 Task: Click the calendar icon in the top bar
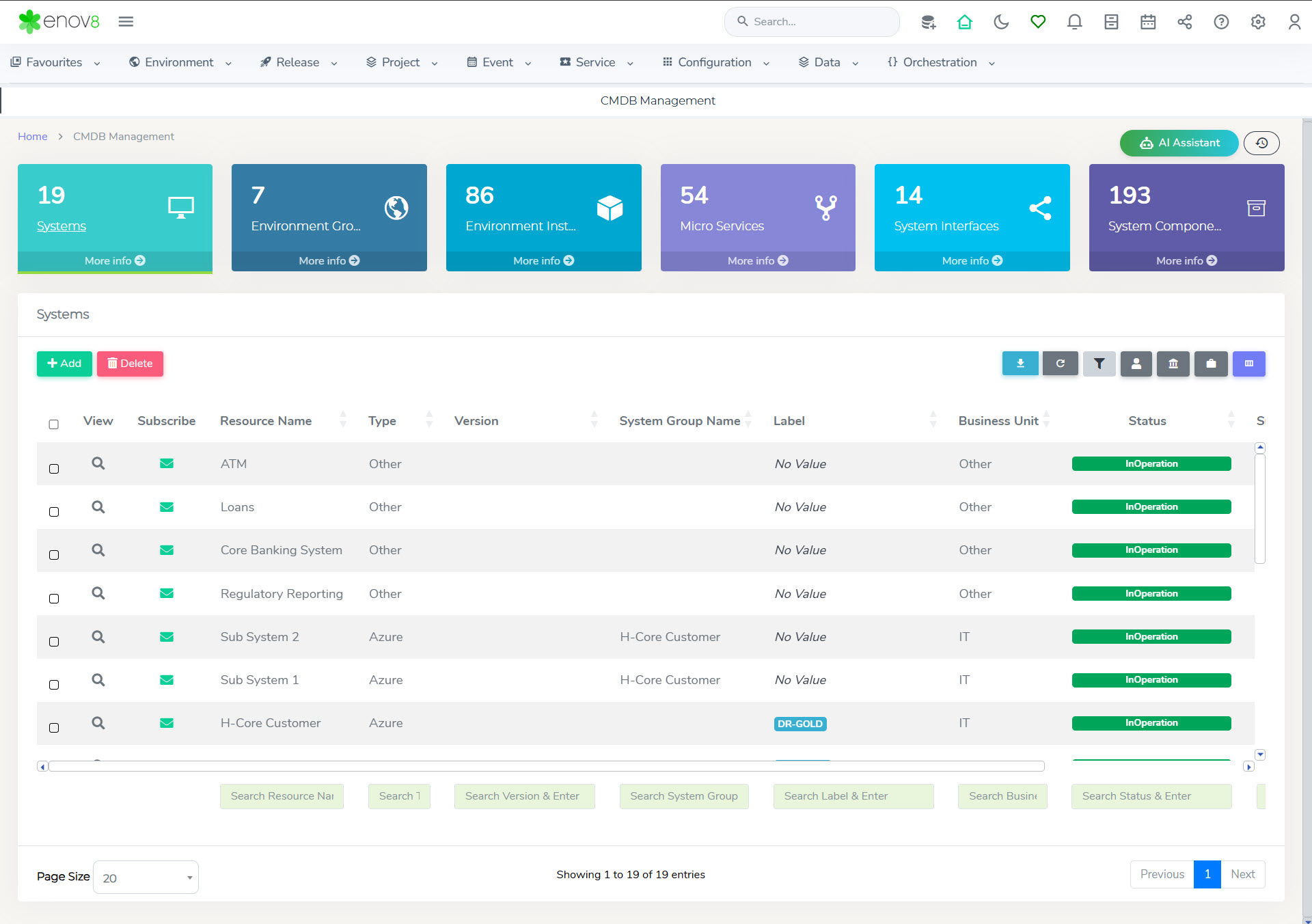pos(1147,22)
